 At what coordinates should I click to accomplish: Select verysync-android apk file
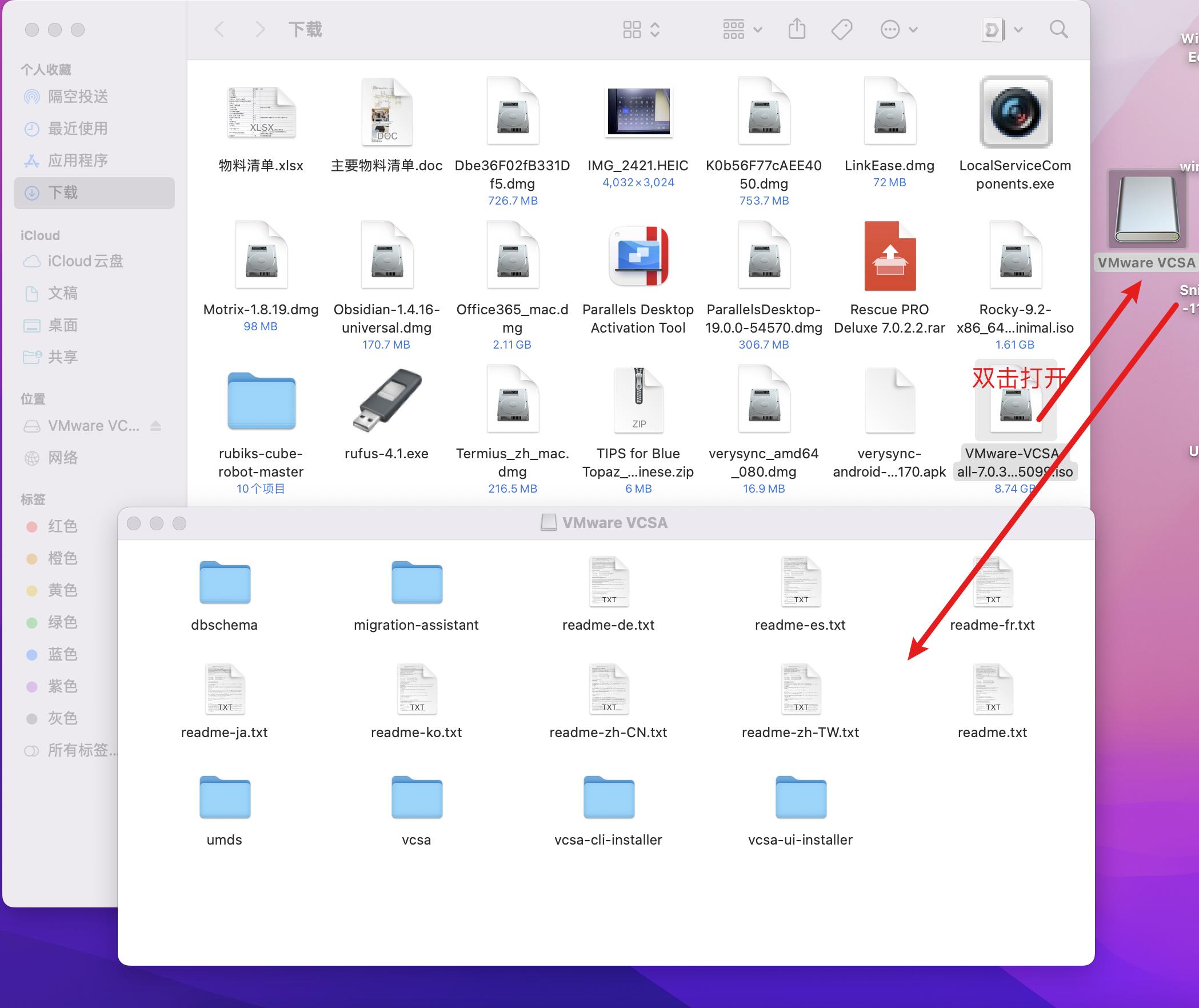pos(890,399)
